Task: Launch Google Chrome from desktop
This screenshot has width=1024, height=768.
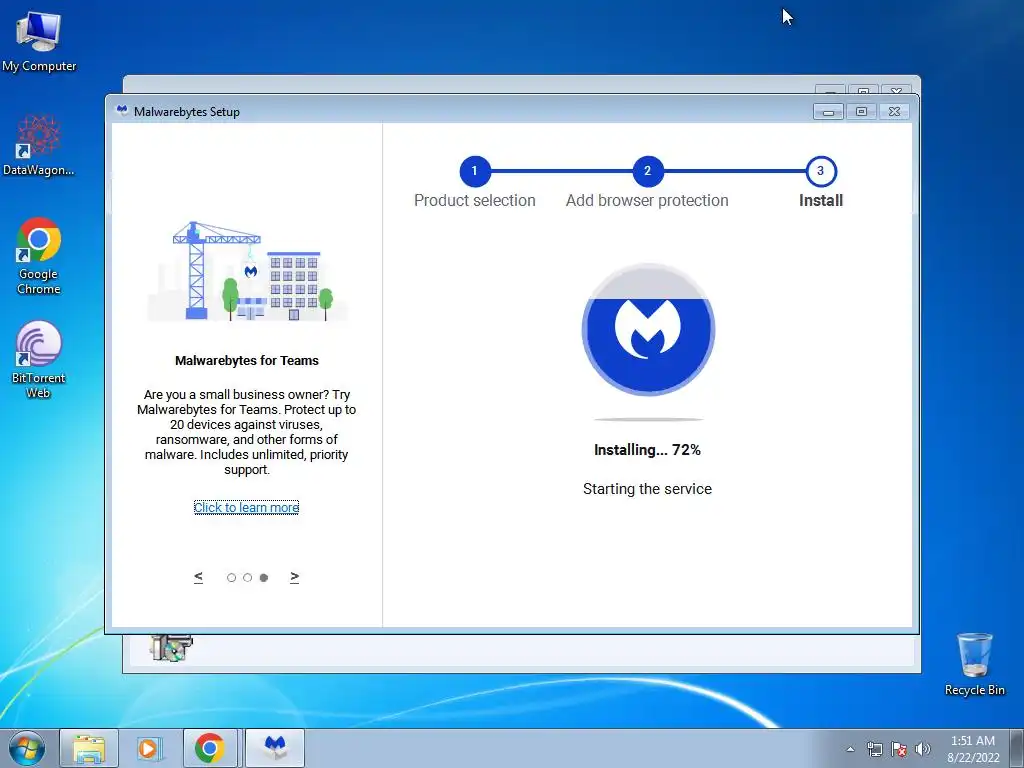Action: click(x=39, y=256)
